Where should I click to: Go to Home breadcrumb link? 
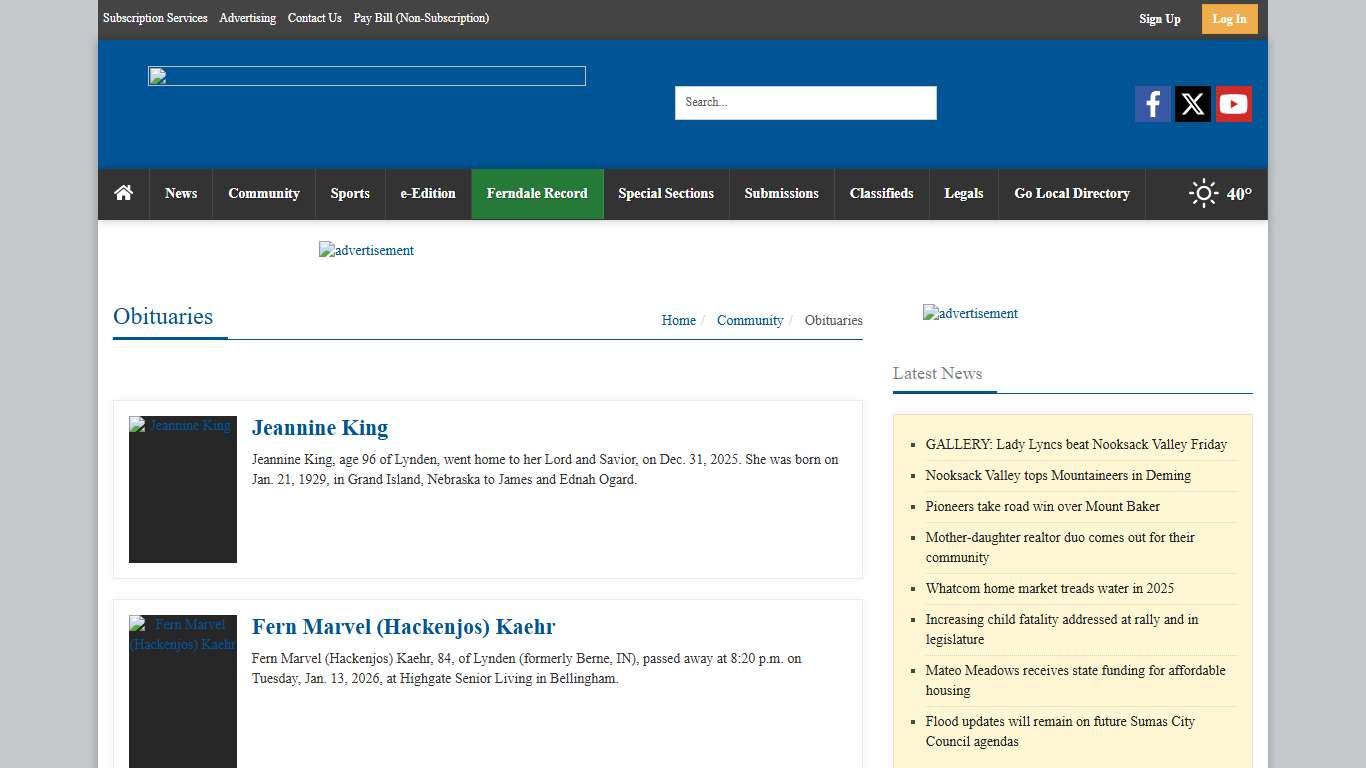coord(678,321)
